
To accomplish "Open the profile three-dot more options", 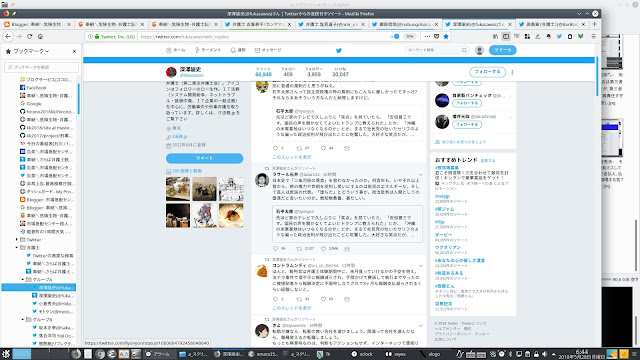I will [512, 72].
